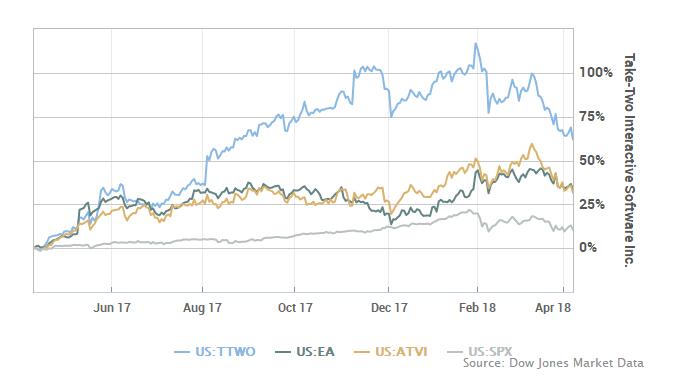Screen dimensions: 682x381
Task: Click the gray US:SPX legend line swatch
Action: pos(455,352)
